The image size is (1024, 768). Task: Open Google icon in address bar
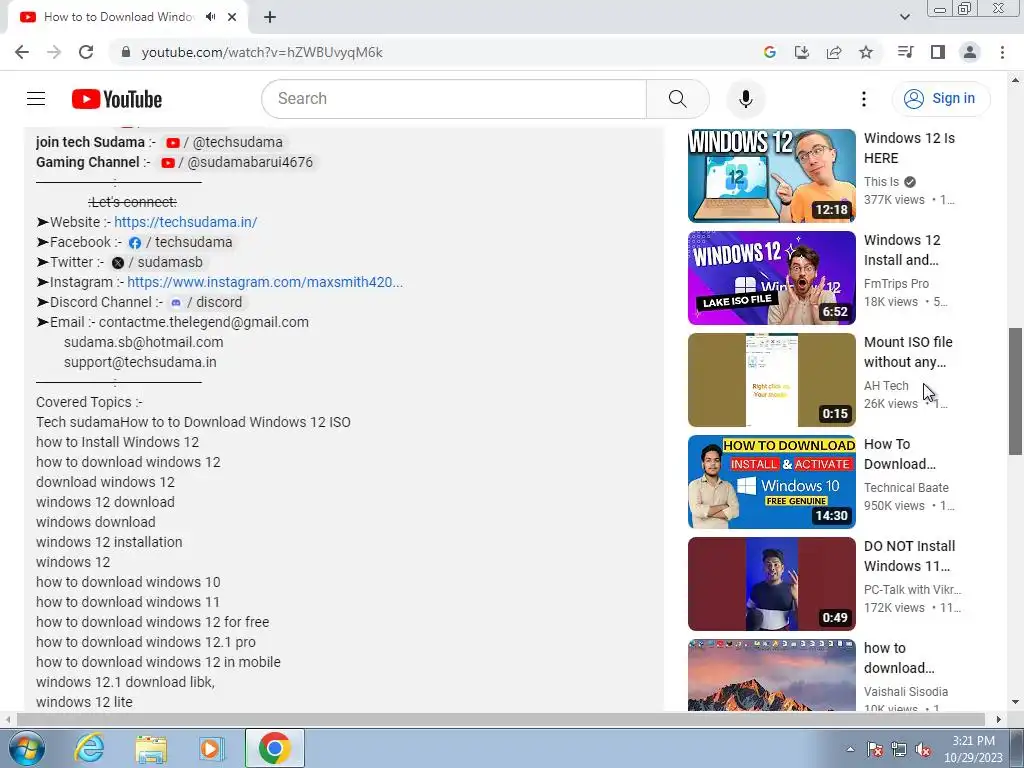pos(769,52)
